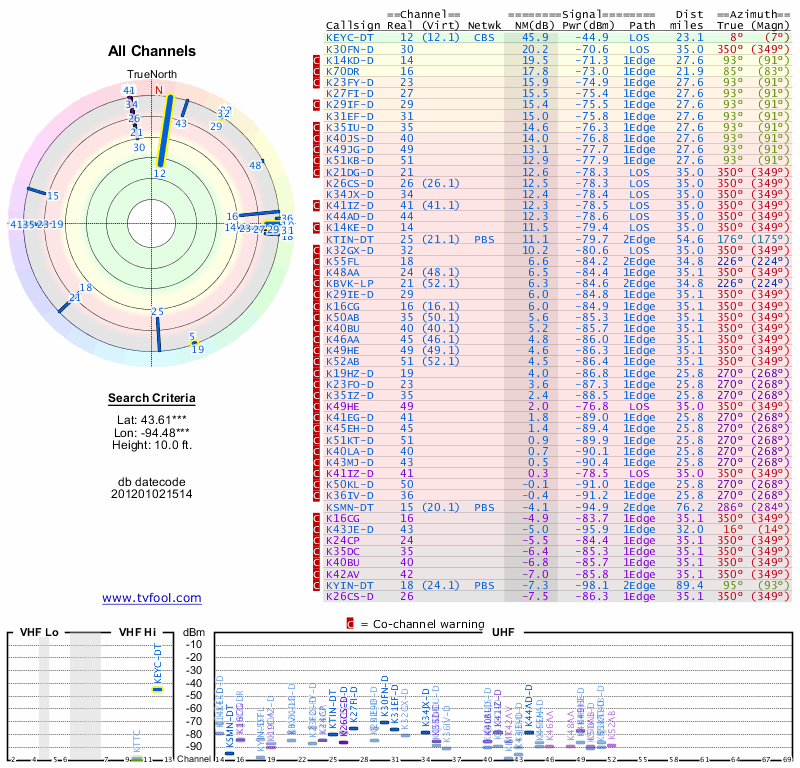Viewport: 800px width, 768px height.
Task: Click the All Channels title
Action: pyautogui.click(x=152, y=51)
